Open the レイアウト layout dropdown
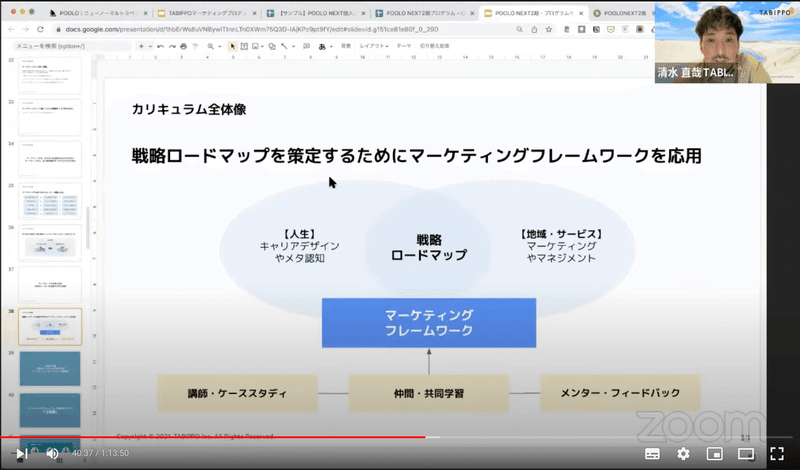This screenshot has width=800, height=470. click(373, 46)
